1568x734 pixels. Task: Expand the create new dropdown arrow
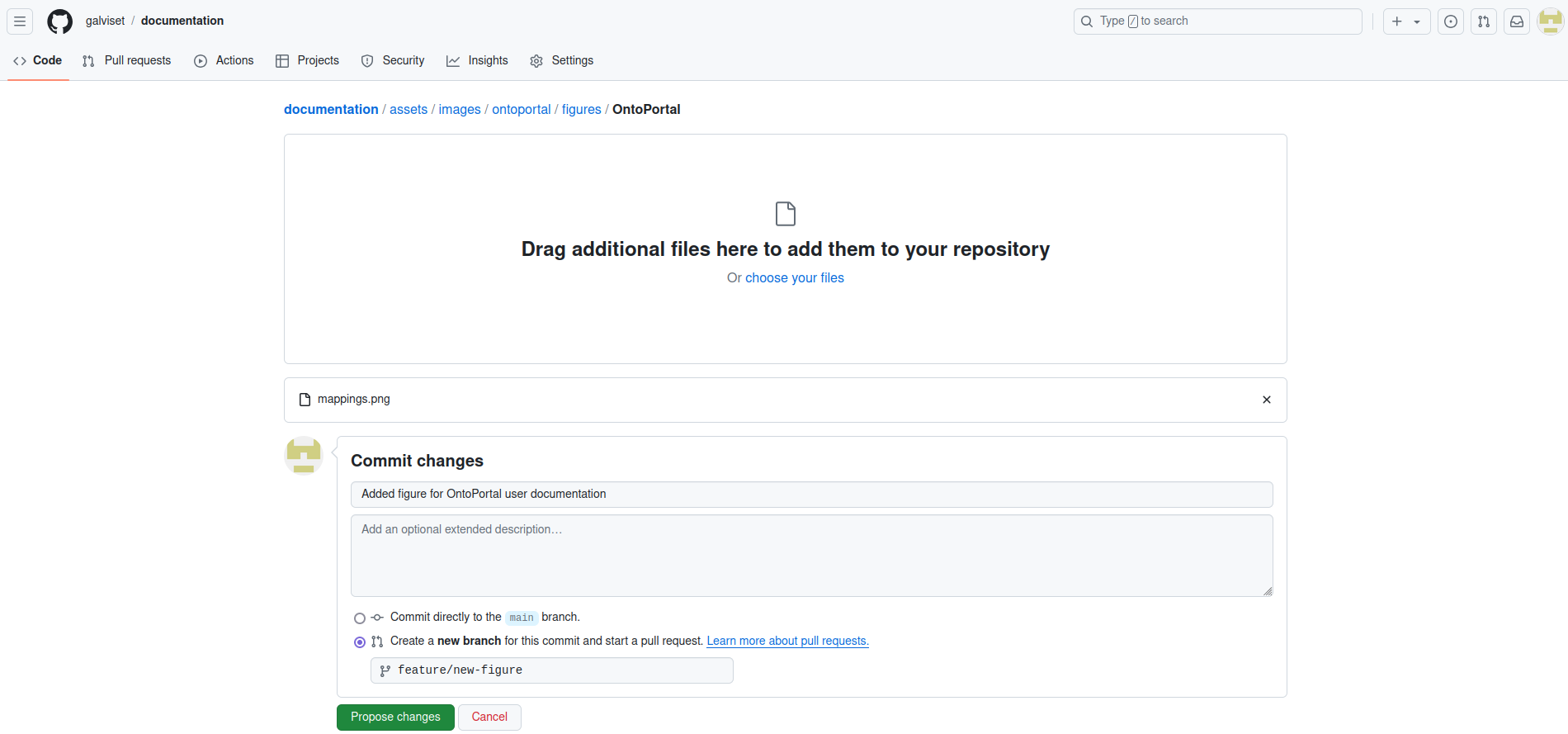pos(1417,22)
